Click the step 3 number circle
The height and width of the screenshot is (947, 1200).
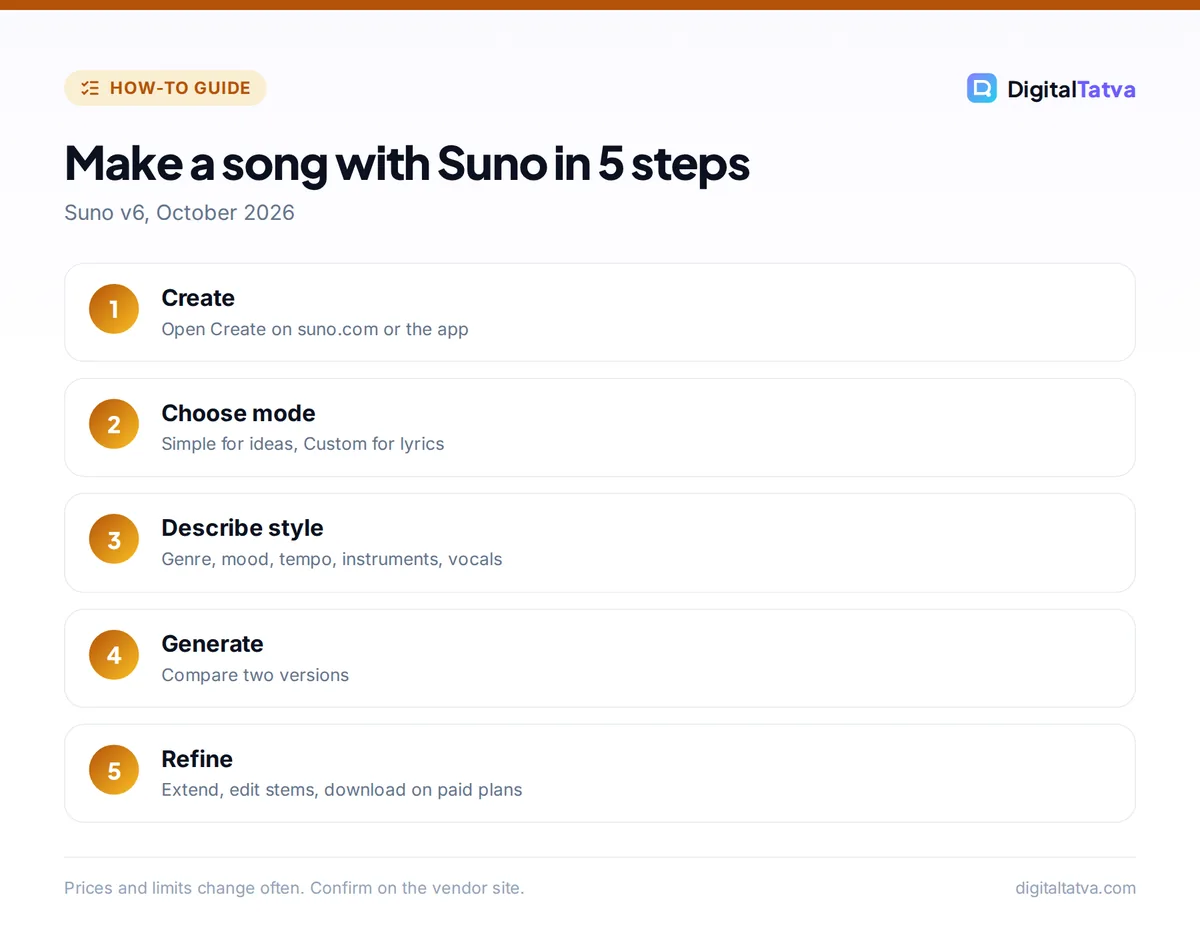pos(114,540)
